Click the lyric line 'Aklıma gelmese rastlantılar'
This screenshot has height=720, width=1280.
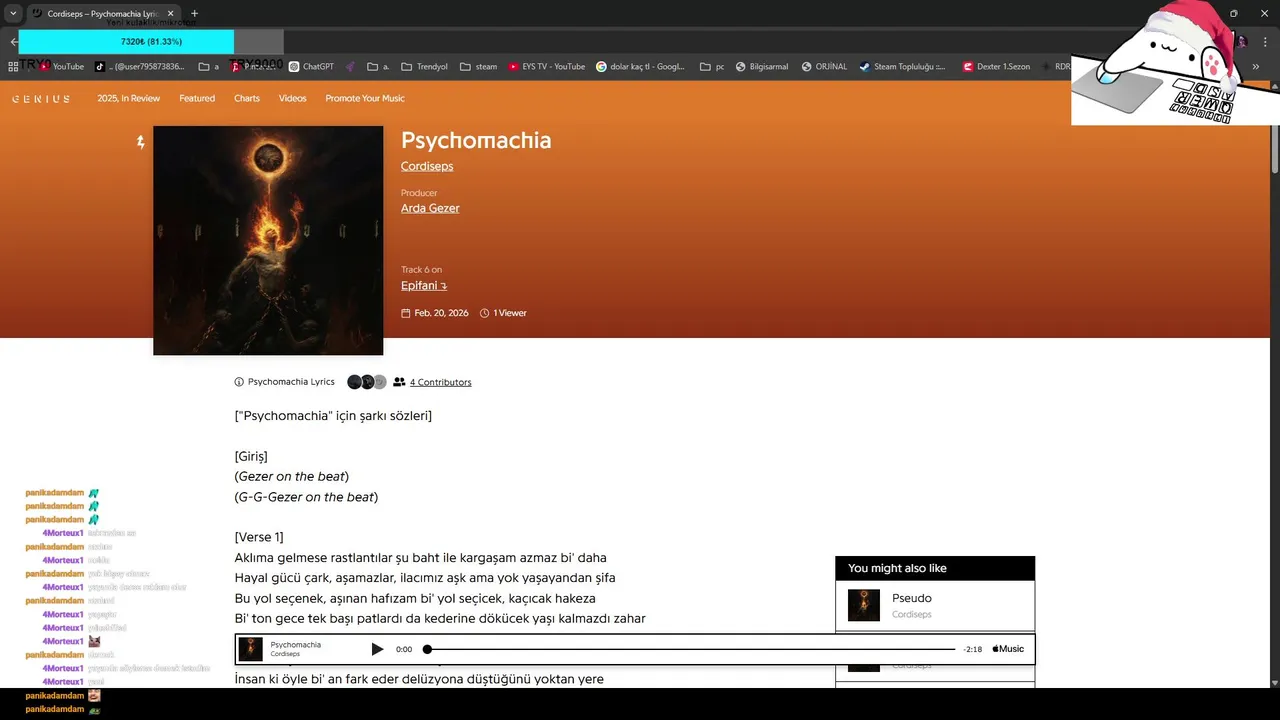[x=421, y=558]
